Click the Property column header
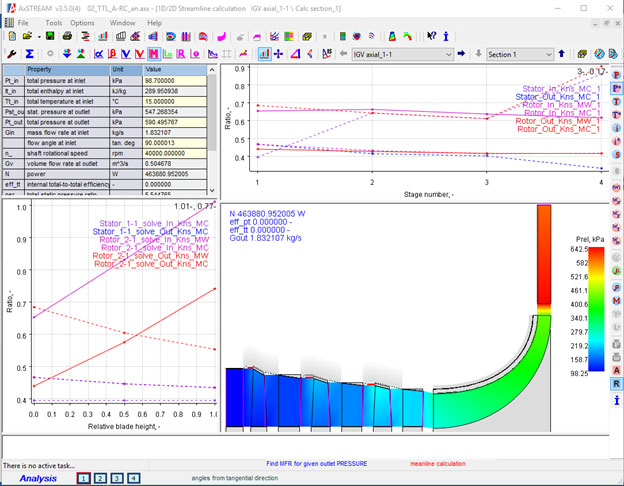Viewport: 624px width, 486px height. [x=68, y=70]
